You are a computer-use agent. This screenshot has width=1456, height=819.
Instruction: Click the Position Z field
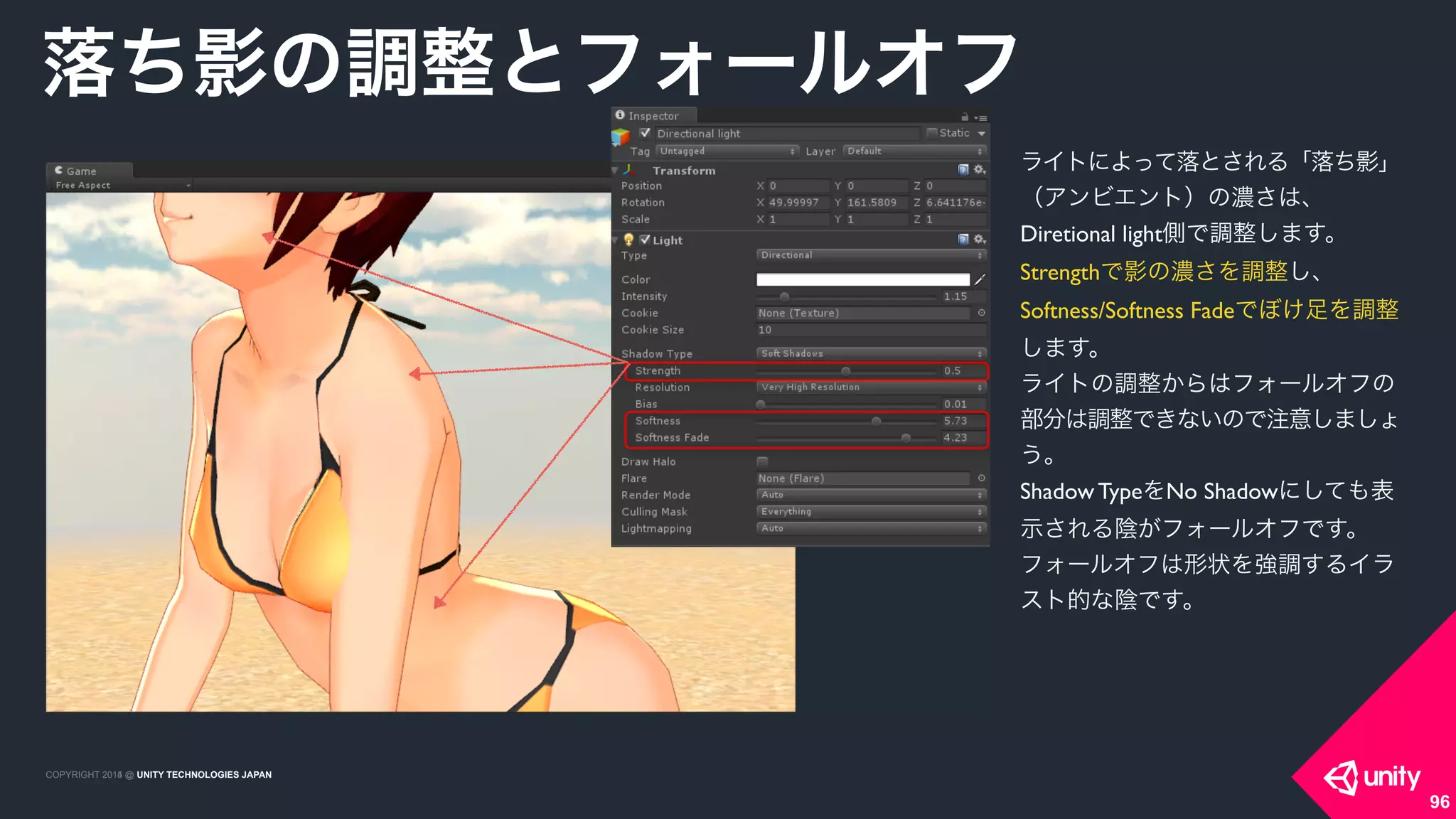[x=955, y=186]
